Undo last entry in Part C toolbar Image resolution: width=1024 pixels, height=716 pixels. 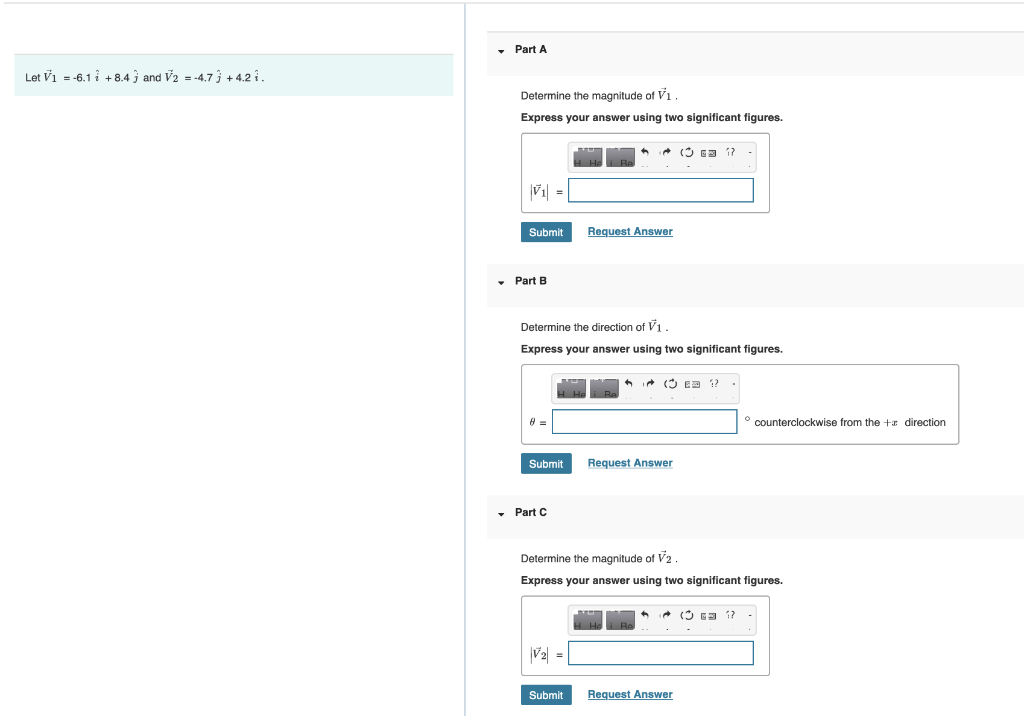point(645,615)
